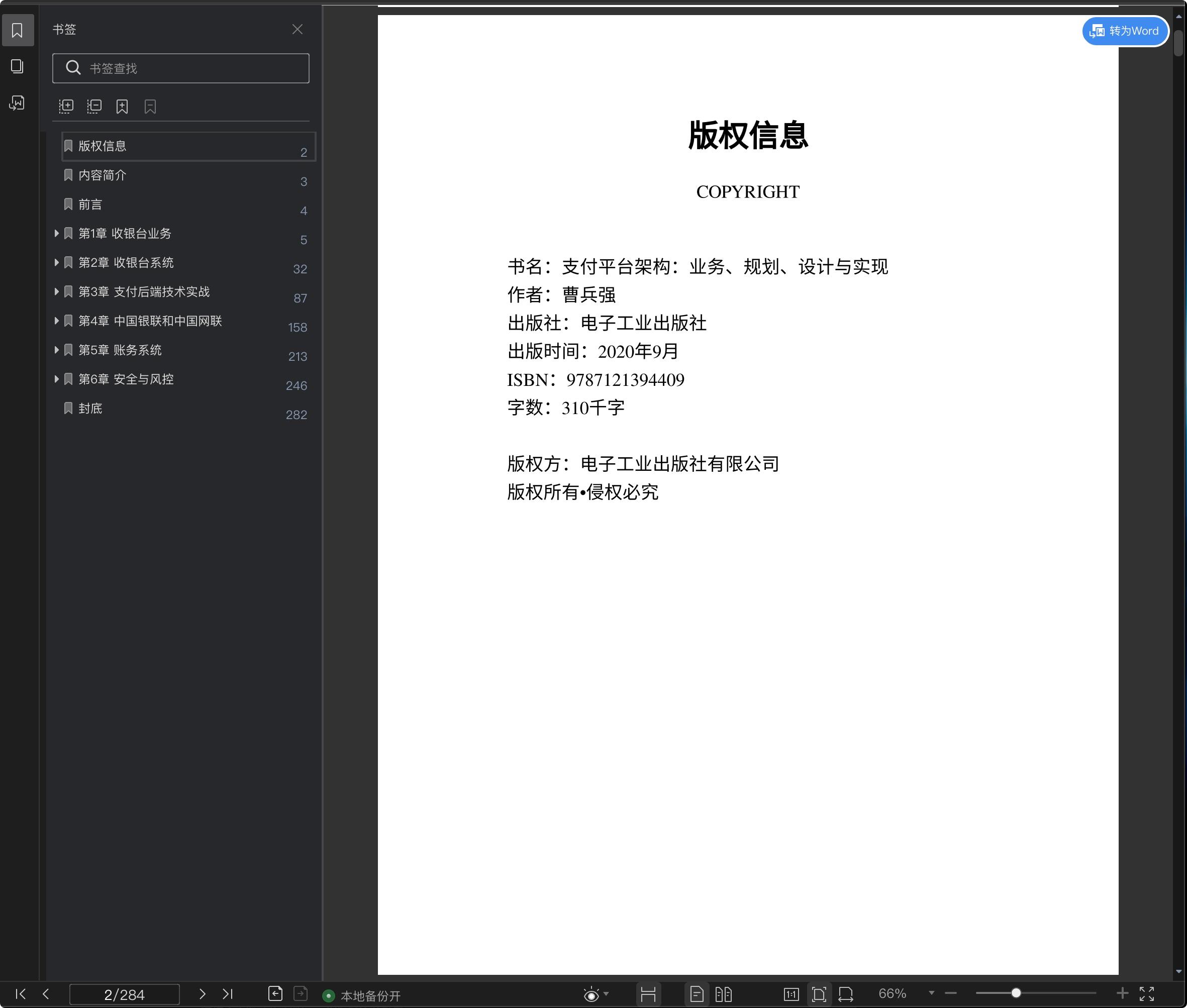
Task: Click the author name 曹兵强
Action: (588, 295)
